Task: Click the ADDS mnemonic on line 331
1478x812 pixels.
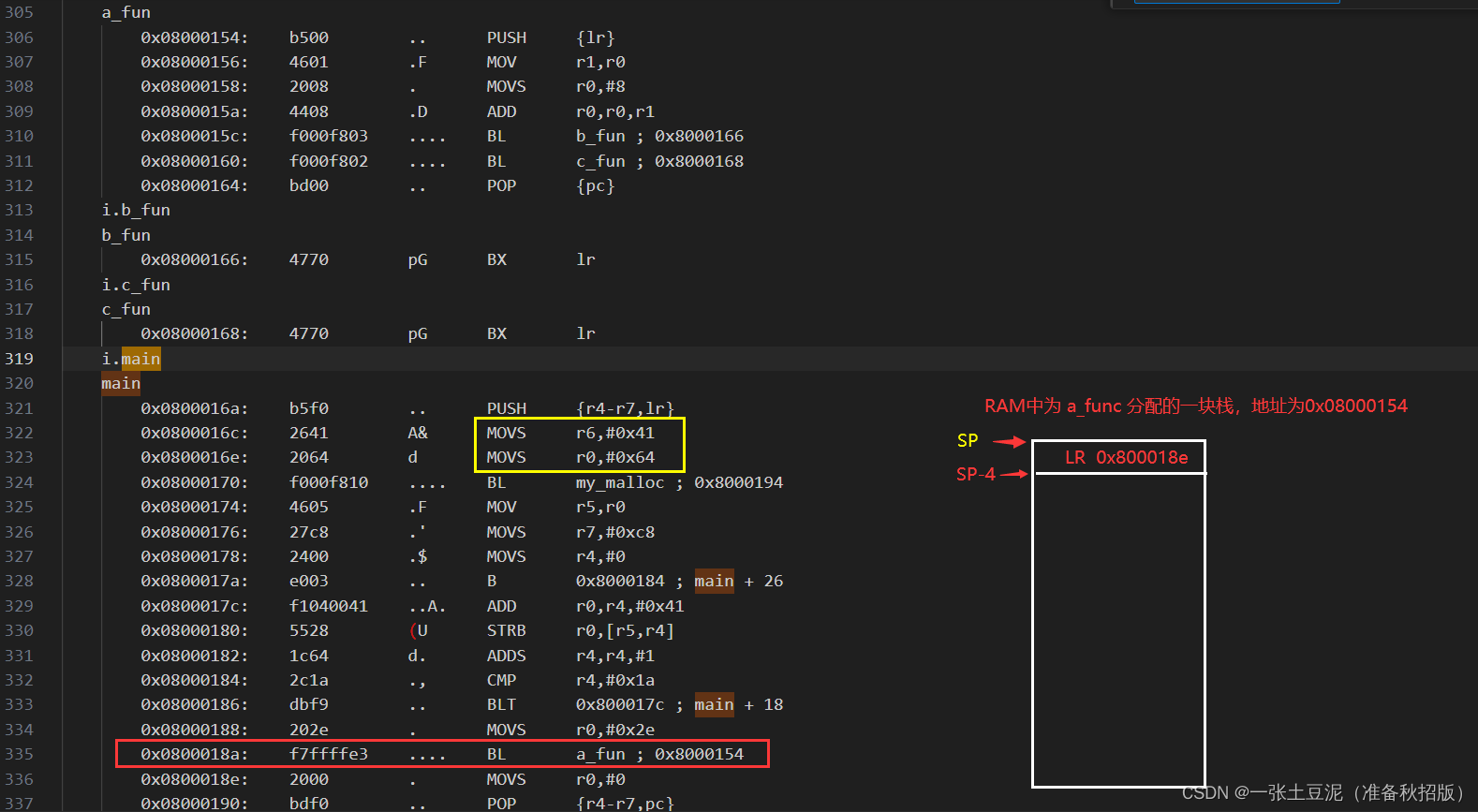Action: point(507,656)
